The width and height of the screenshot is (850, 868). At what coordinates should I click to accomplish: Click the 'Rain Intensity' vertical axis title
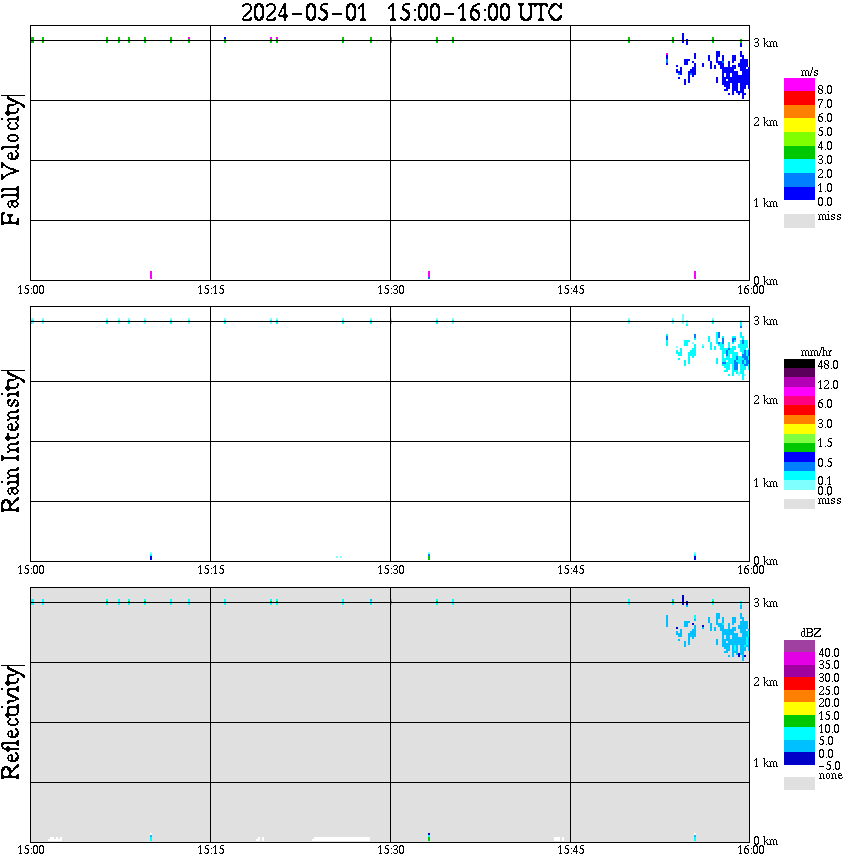(x=12, y=441)
